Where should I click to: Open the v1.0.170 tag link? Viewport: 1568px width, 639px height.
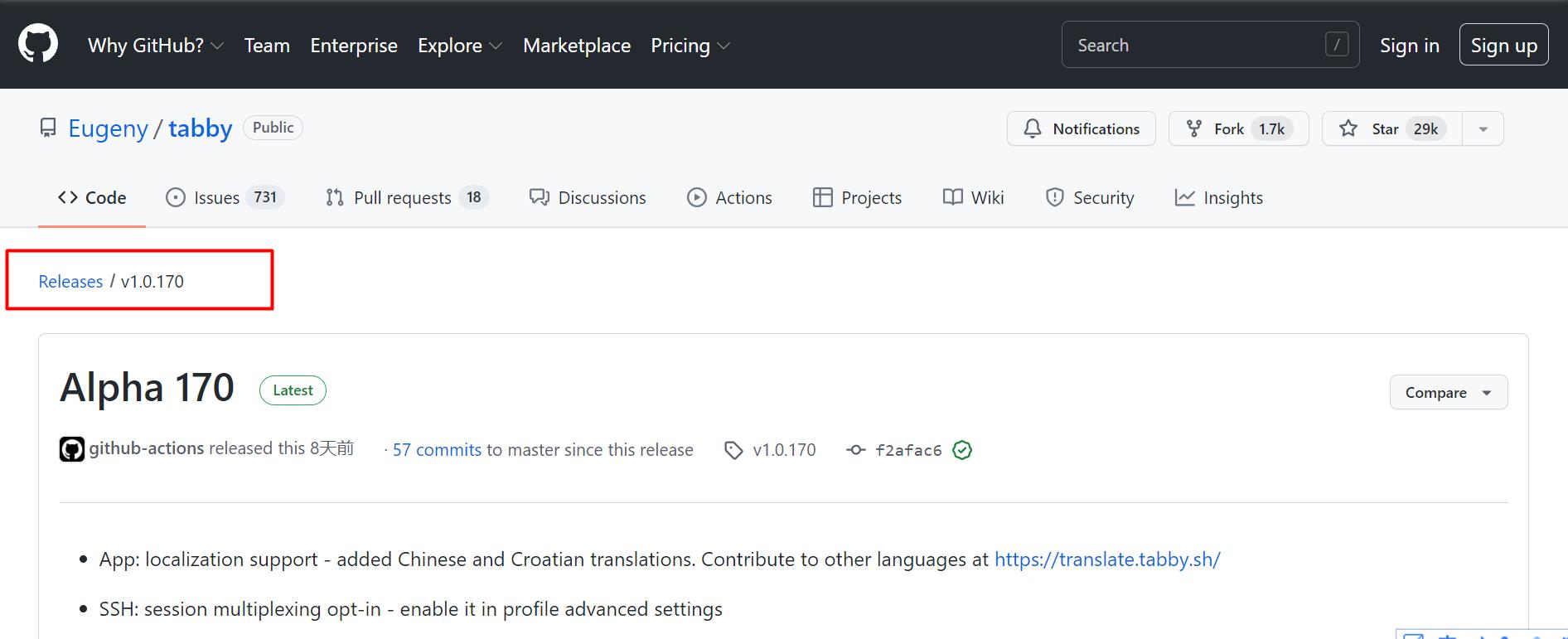(x=784, y=450)
